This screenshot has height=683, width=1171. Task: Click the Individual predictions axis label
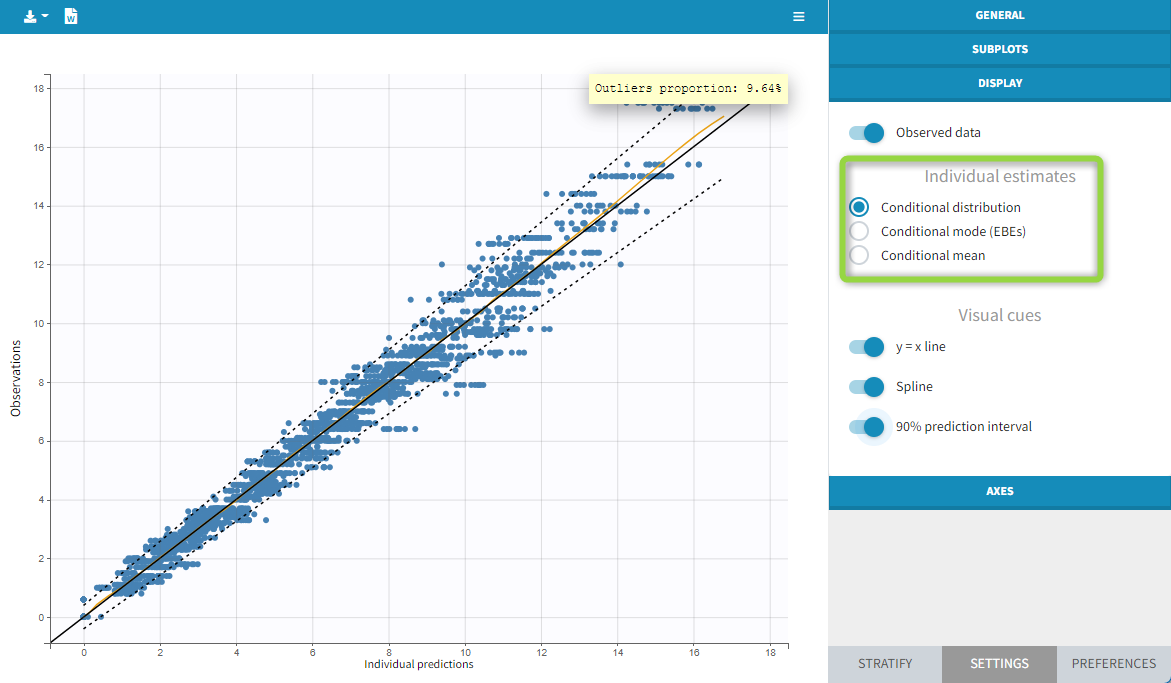(418, 664)
